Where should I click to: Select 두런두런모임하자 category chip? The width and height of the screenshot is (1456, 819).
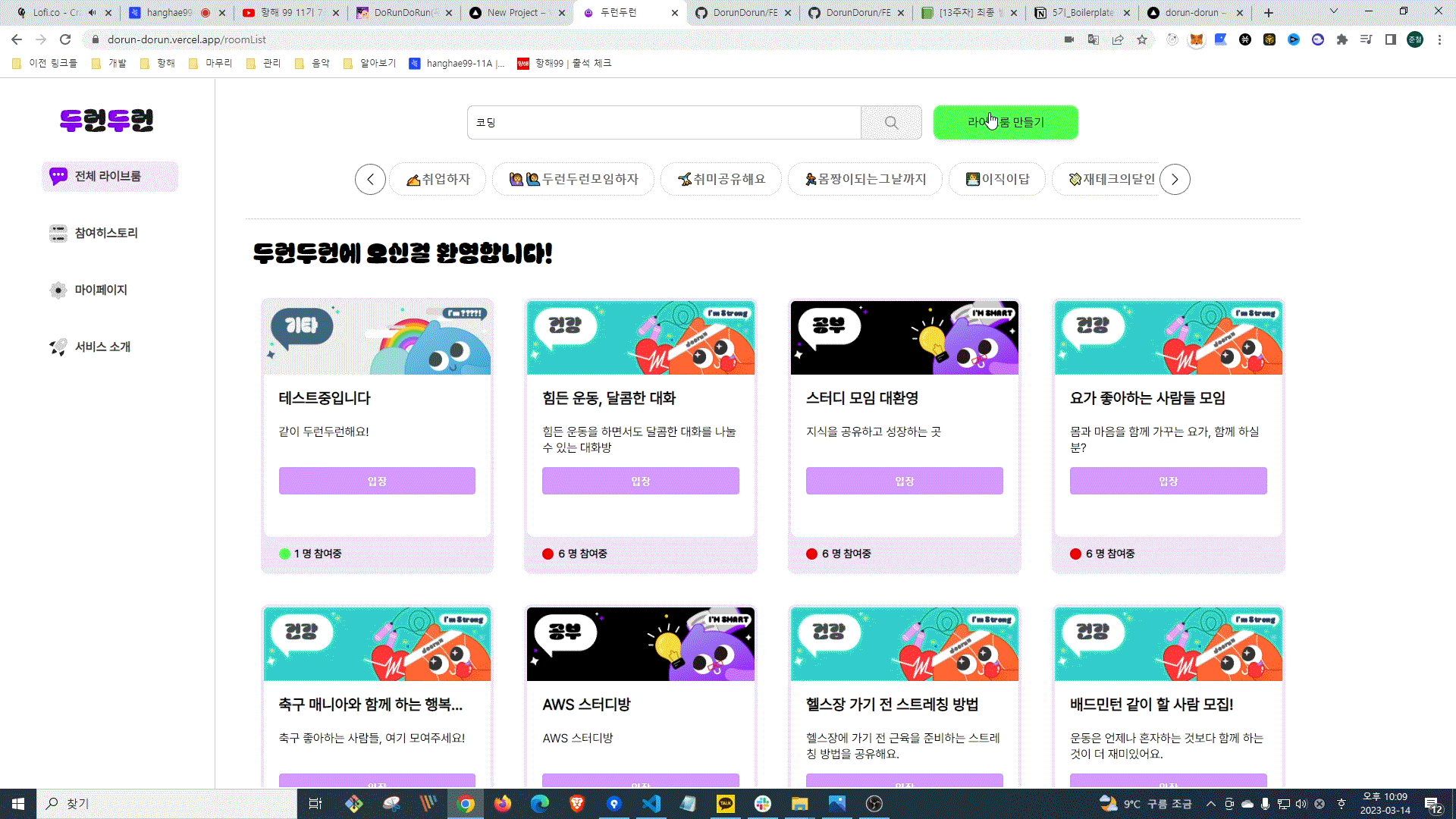[x=573, y=179]
